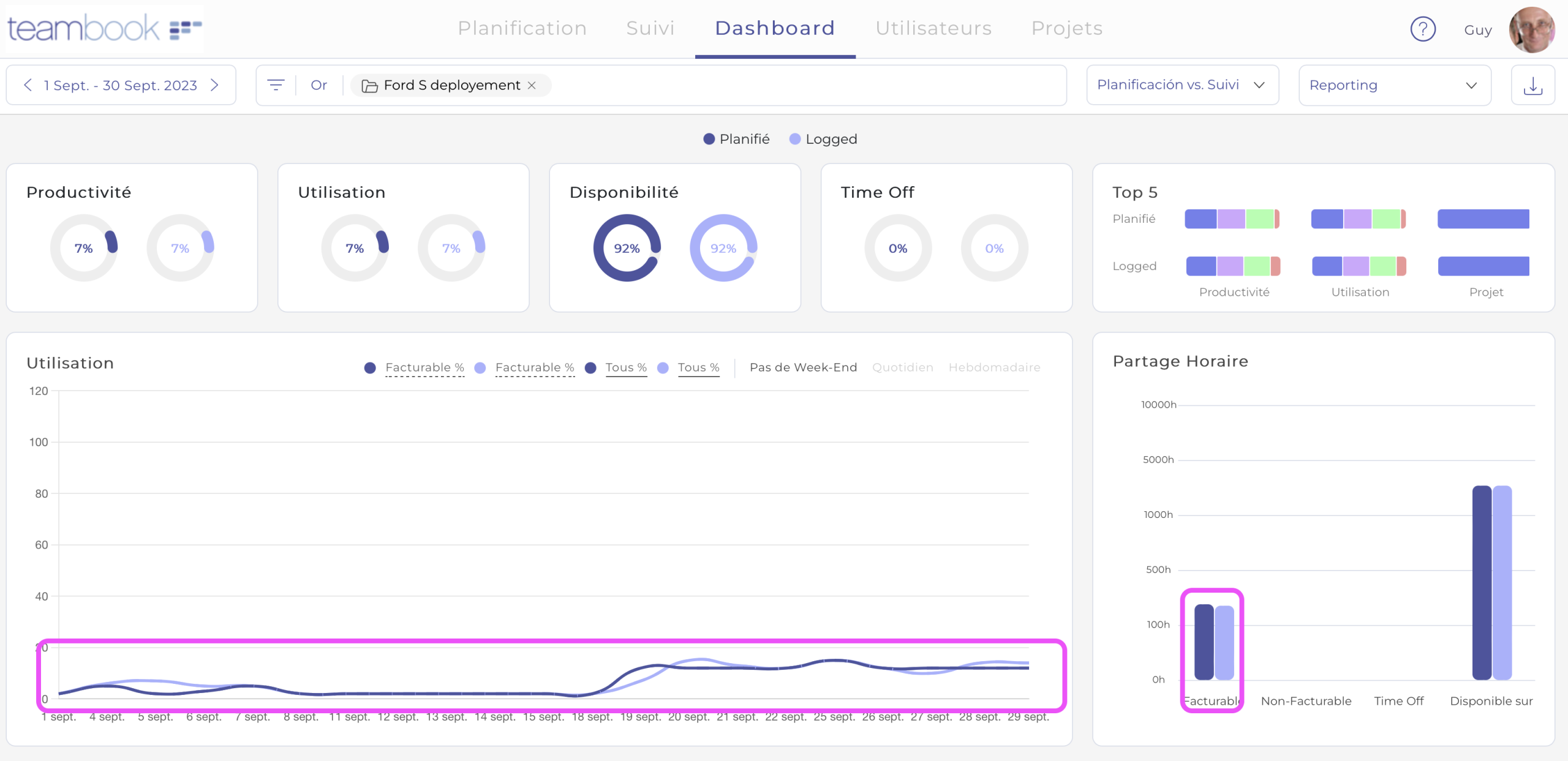Open the Planificación vs. Suivi dropdown
1568x761 pixels.
tap(1182, 85)
